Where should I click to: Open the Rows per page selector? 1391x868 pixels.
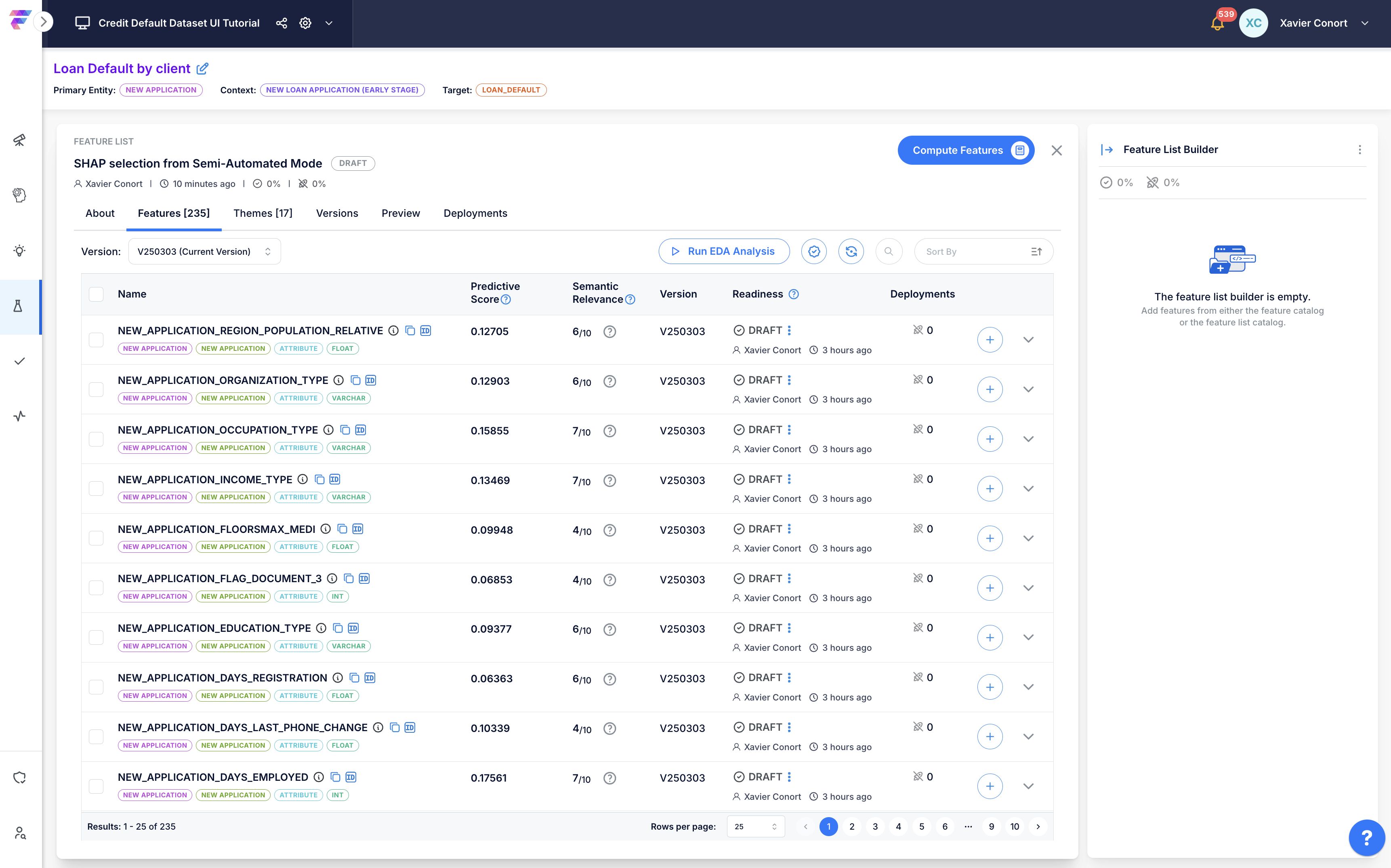point(755,826)
